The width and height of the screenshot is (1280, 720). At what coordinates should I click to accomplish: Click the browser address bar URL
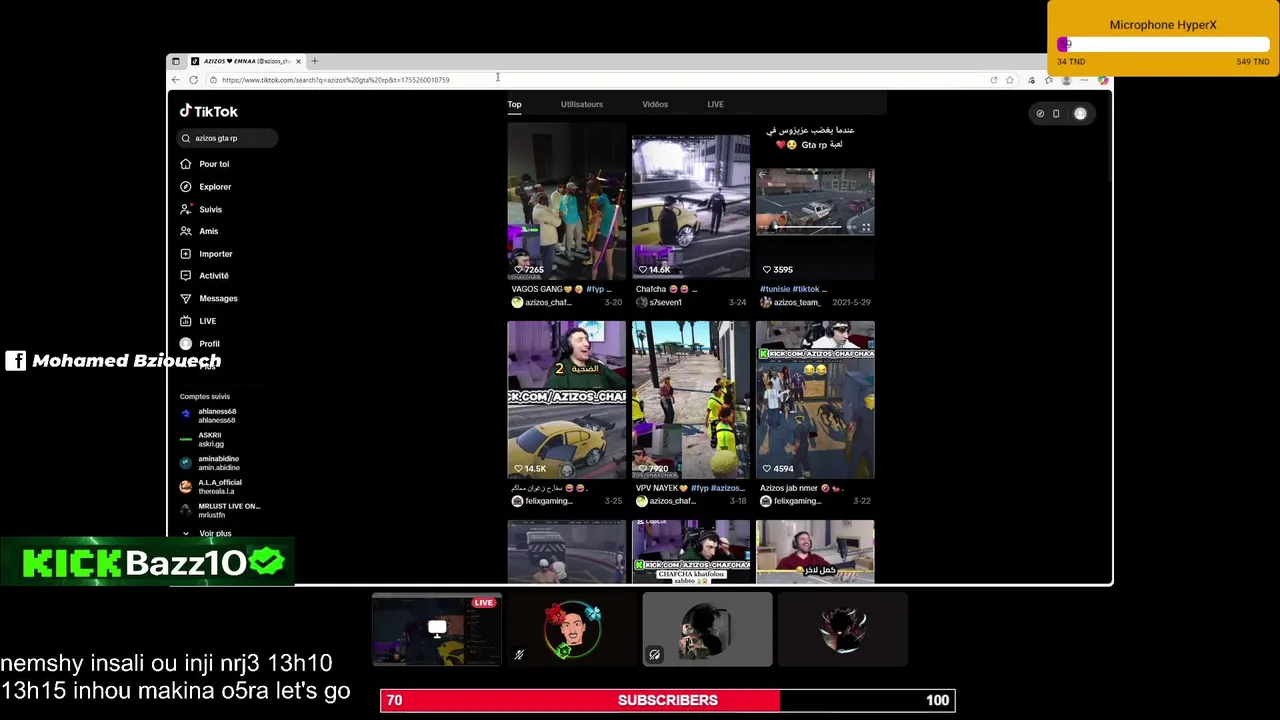(336, 80)
